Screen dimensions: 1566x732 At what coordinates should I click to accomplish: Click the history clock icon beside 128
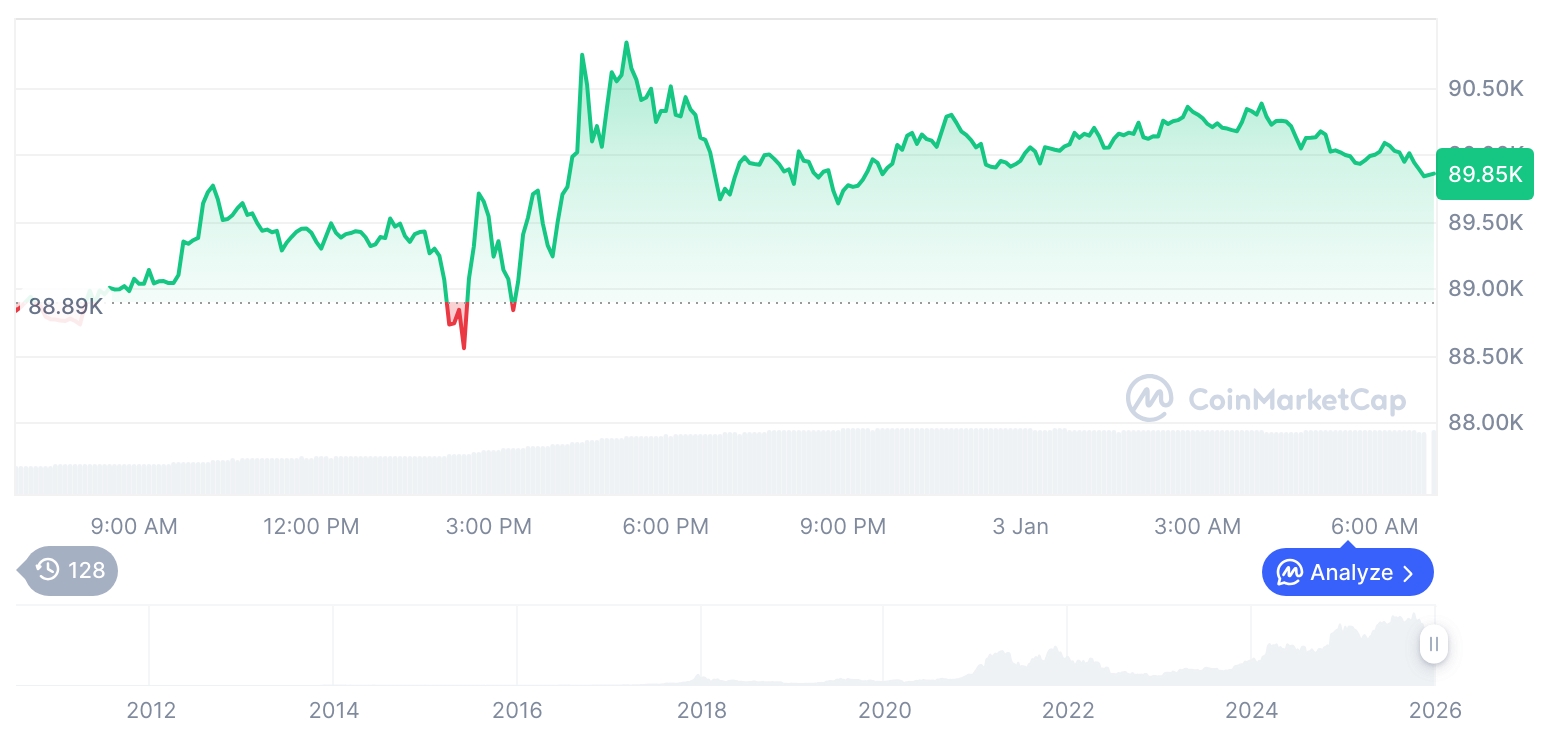(x=48, y=571)
